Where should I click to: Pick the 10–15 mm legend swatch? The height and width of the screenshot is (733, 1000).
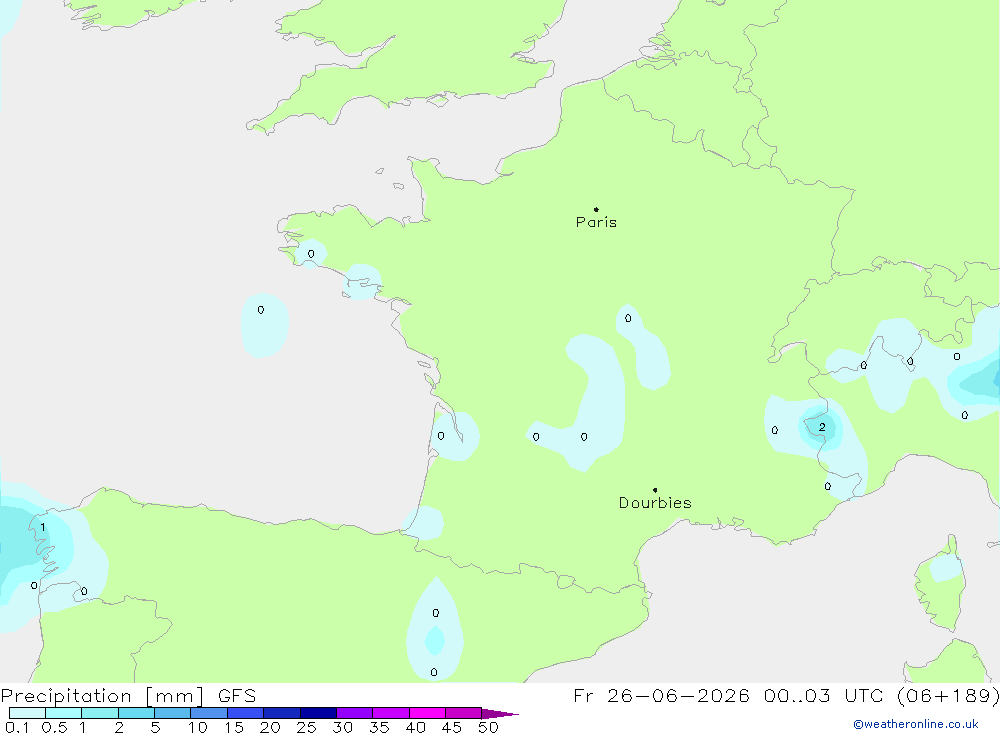coord(209,713)
